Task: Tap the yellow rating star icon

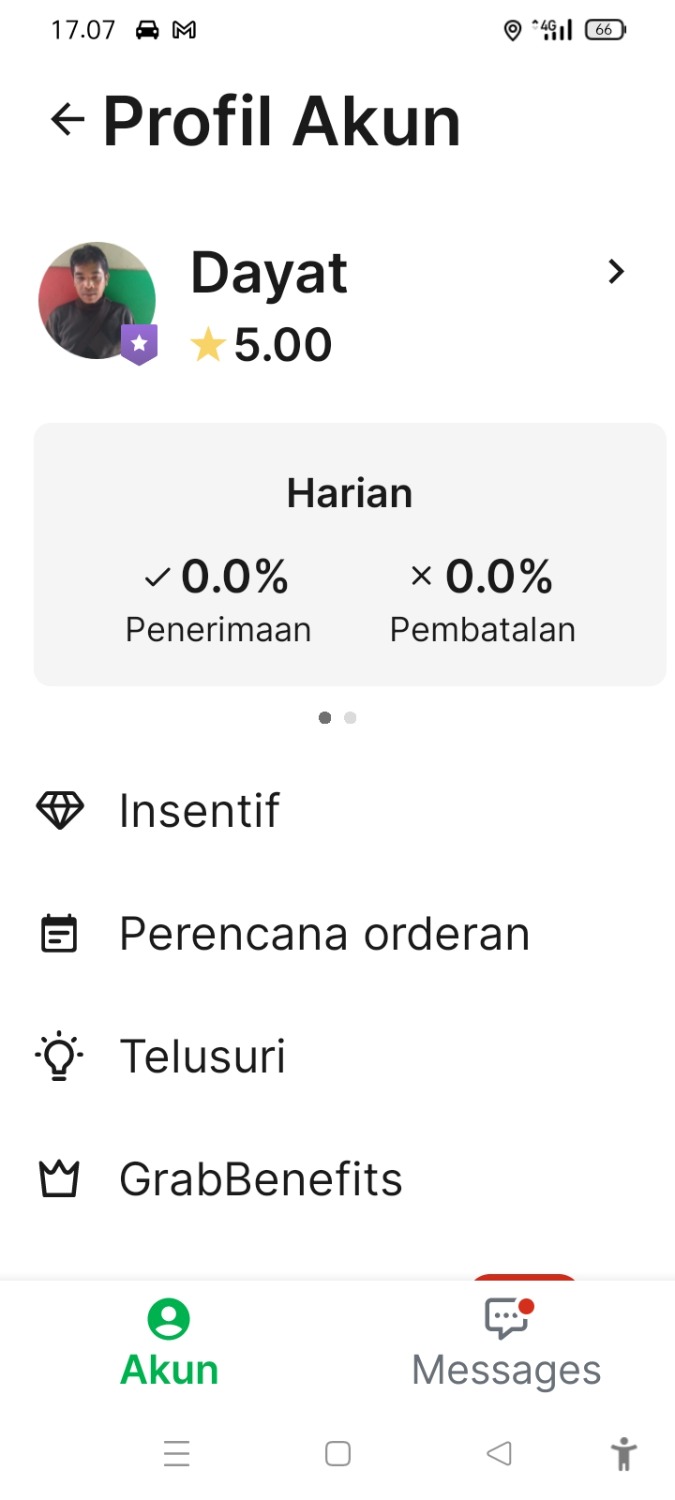Action: tap(207, 345)
